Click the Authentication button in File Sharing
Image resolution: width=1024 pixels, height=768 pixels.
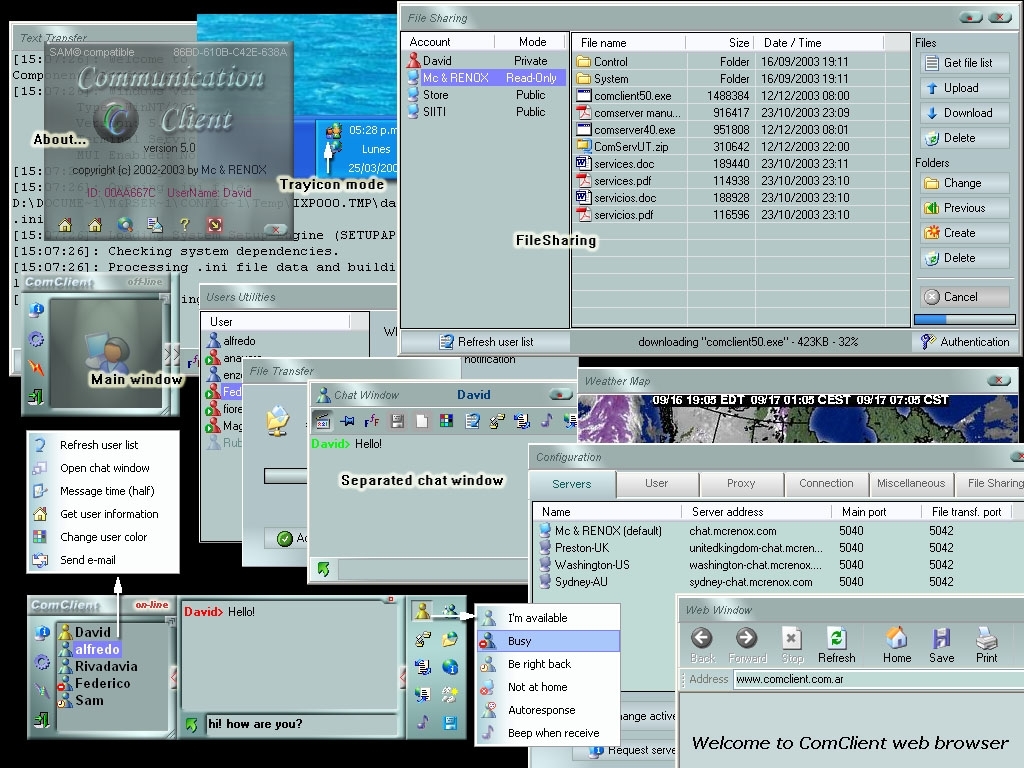pos(965,342)
